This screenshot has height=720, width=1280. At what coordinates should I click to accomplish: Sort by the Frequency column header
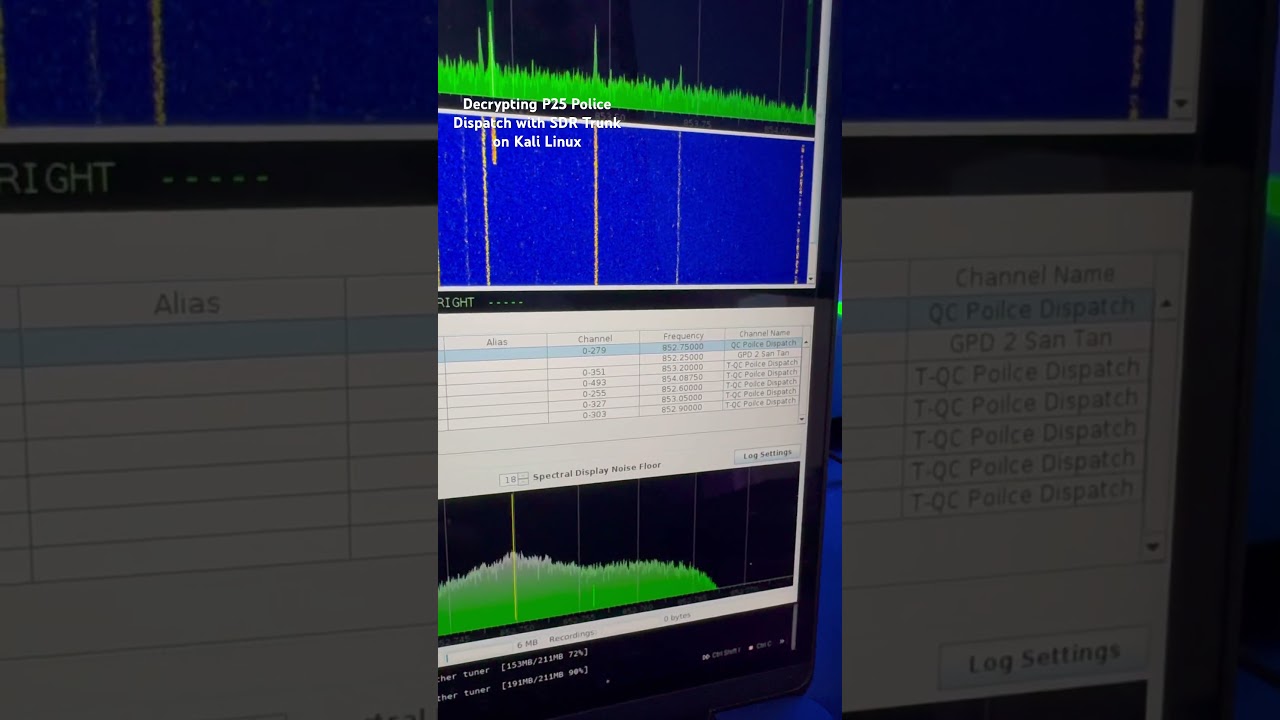[683, 336]
